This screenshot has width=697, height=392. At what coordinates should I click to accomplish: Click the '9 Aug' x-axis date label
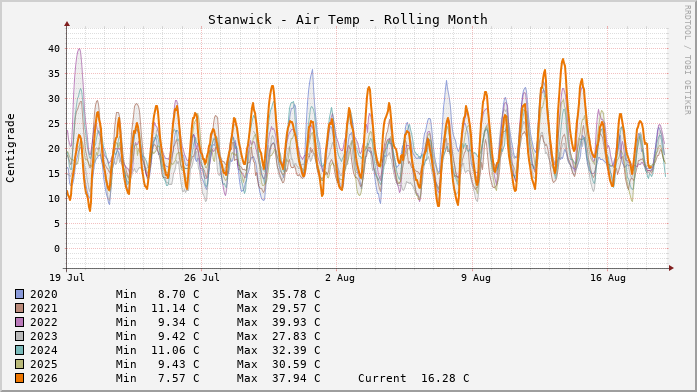coord(476,278)
